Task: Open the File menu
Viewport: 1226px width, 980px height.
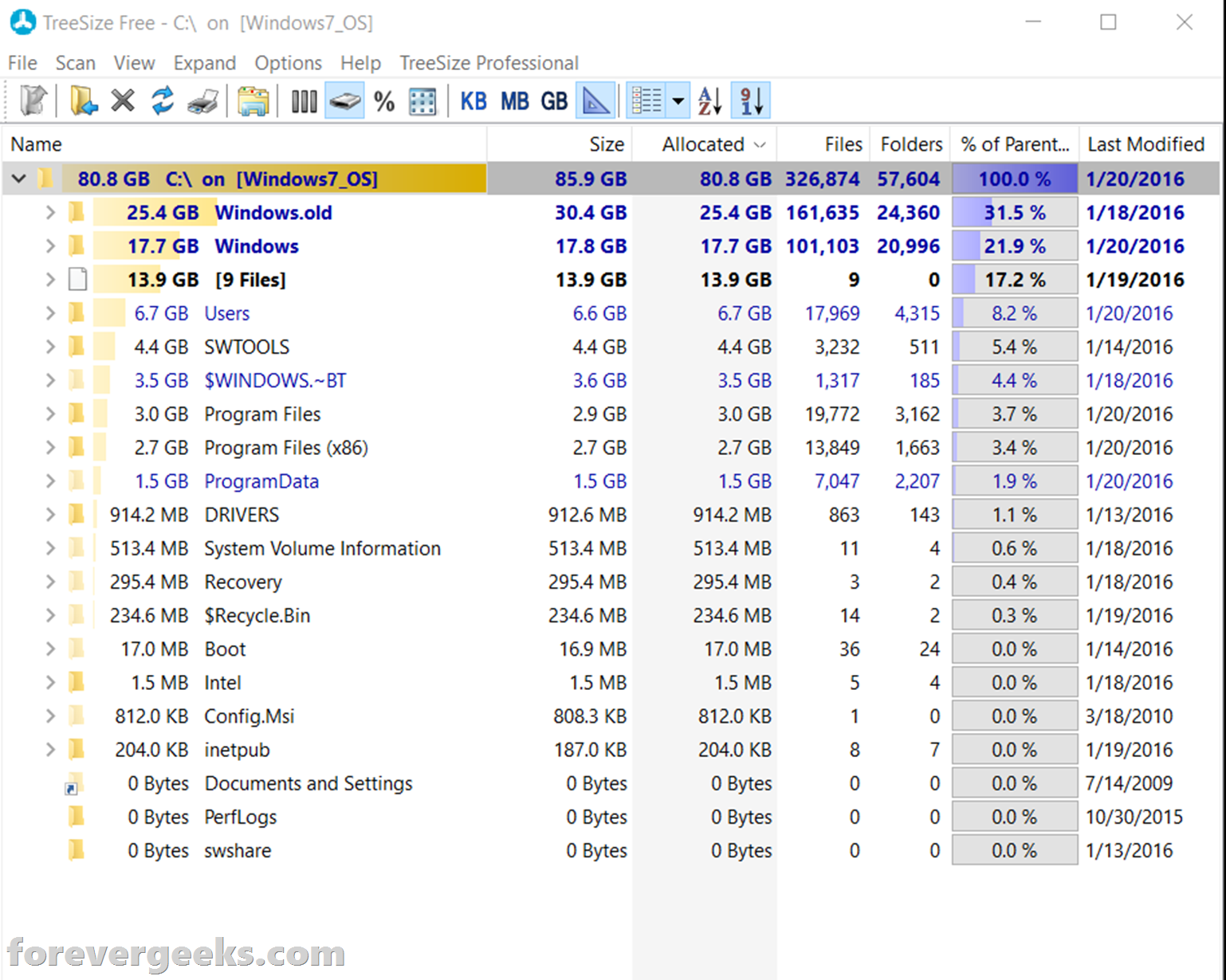Action: coord(22,63)
